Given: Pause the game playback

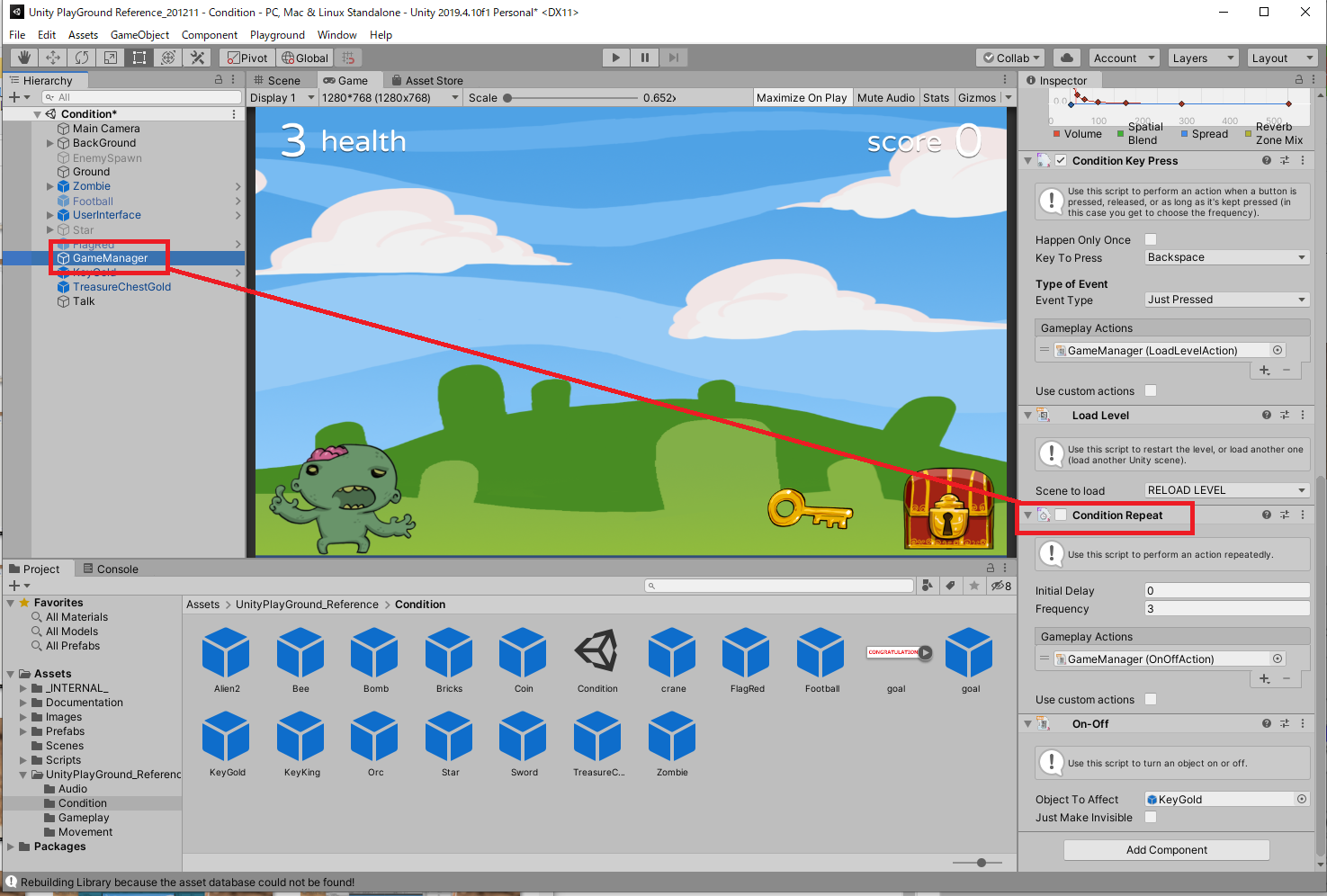Looking at the screenshot, I should [644, 58].
